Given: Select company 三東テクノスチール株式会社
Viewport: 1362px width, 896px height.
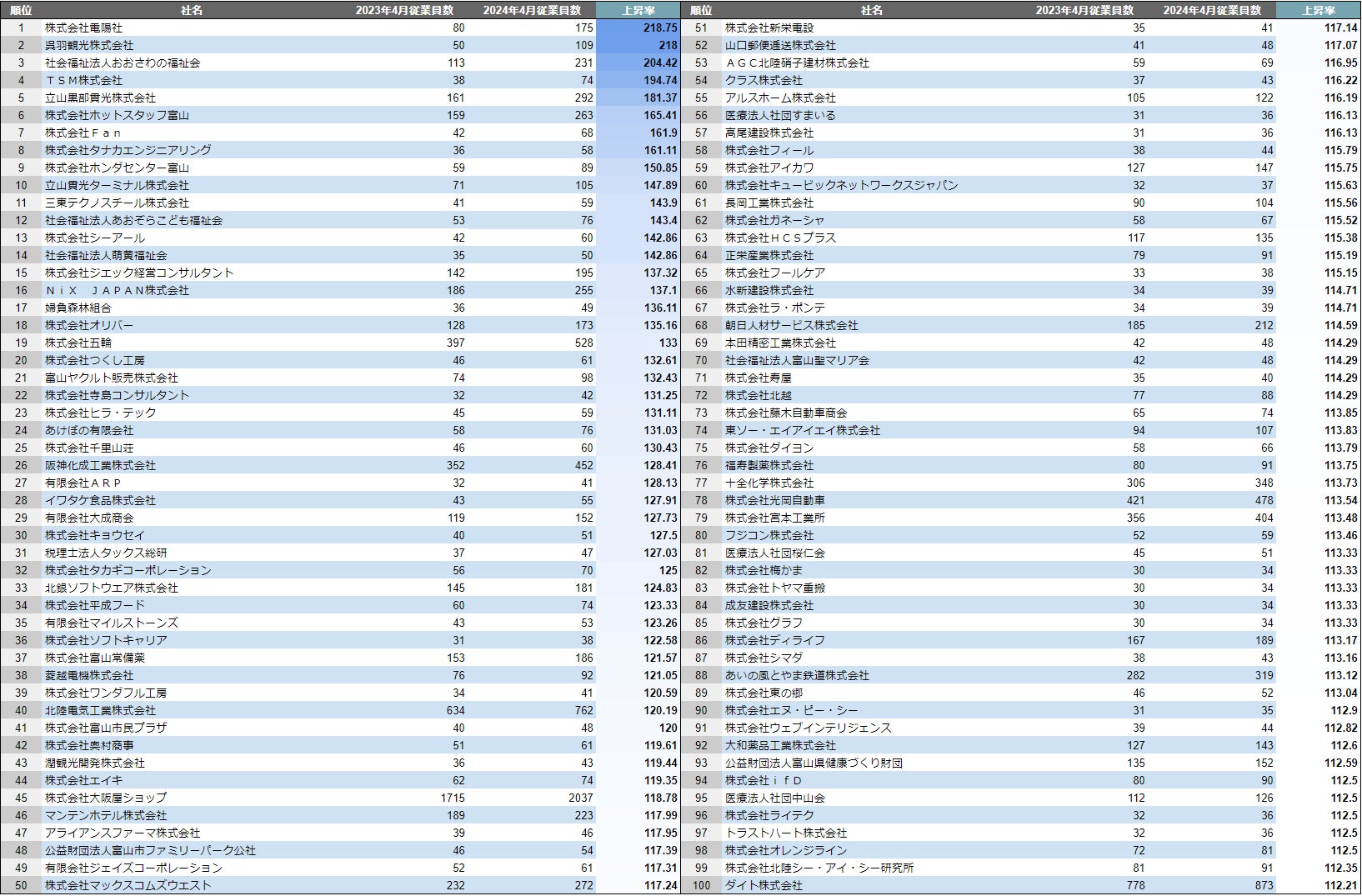Looking at the screenshot, I should coord(117,203).
